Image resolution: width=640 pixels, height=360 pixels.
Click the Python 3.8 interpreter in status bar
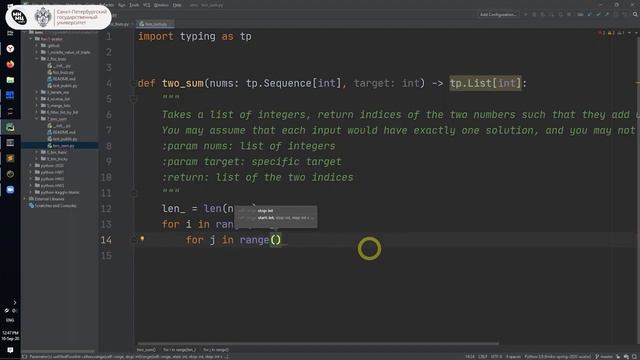click(558, 356)
